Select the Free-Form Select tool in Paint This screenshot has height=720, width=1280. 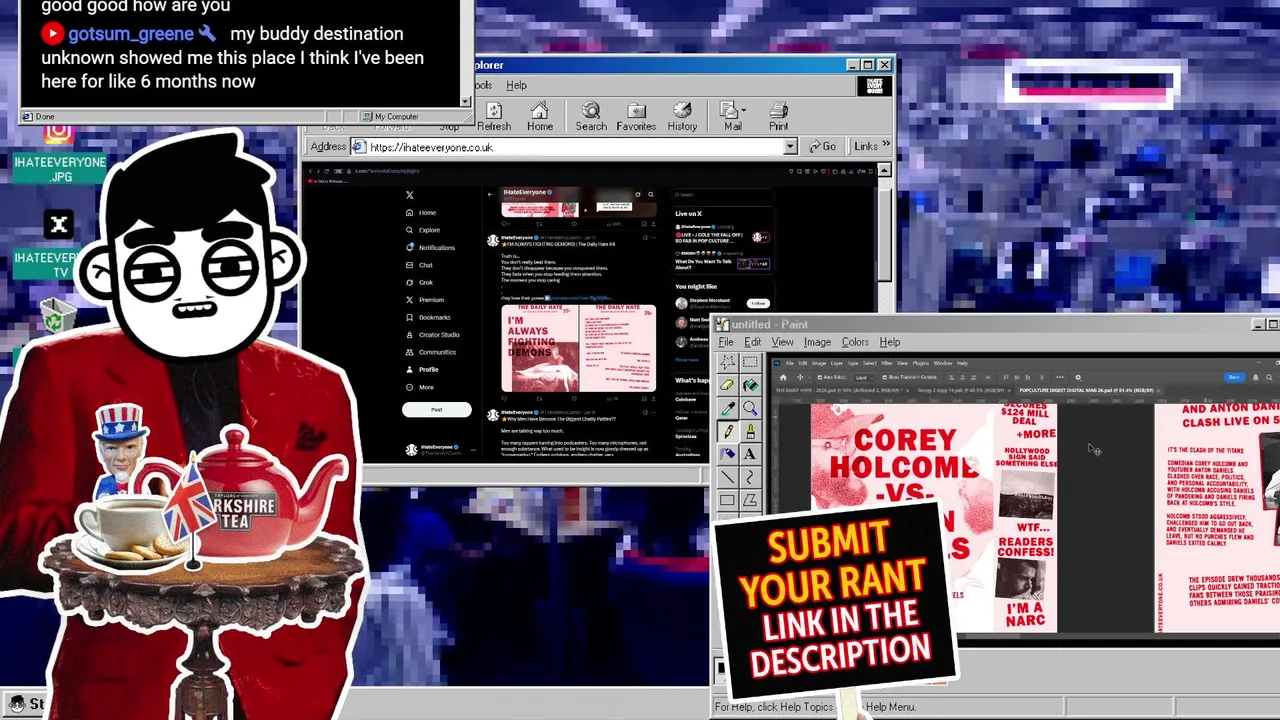click(x=728, y=362)
